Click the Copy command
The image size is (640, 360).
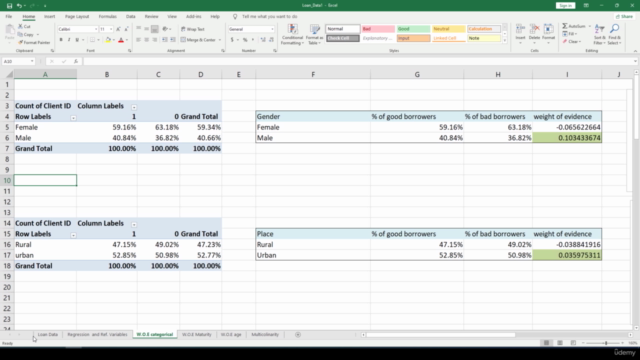[26, 35]
